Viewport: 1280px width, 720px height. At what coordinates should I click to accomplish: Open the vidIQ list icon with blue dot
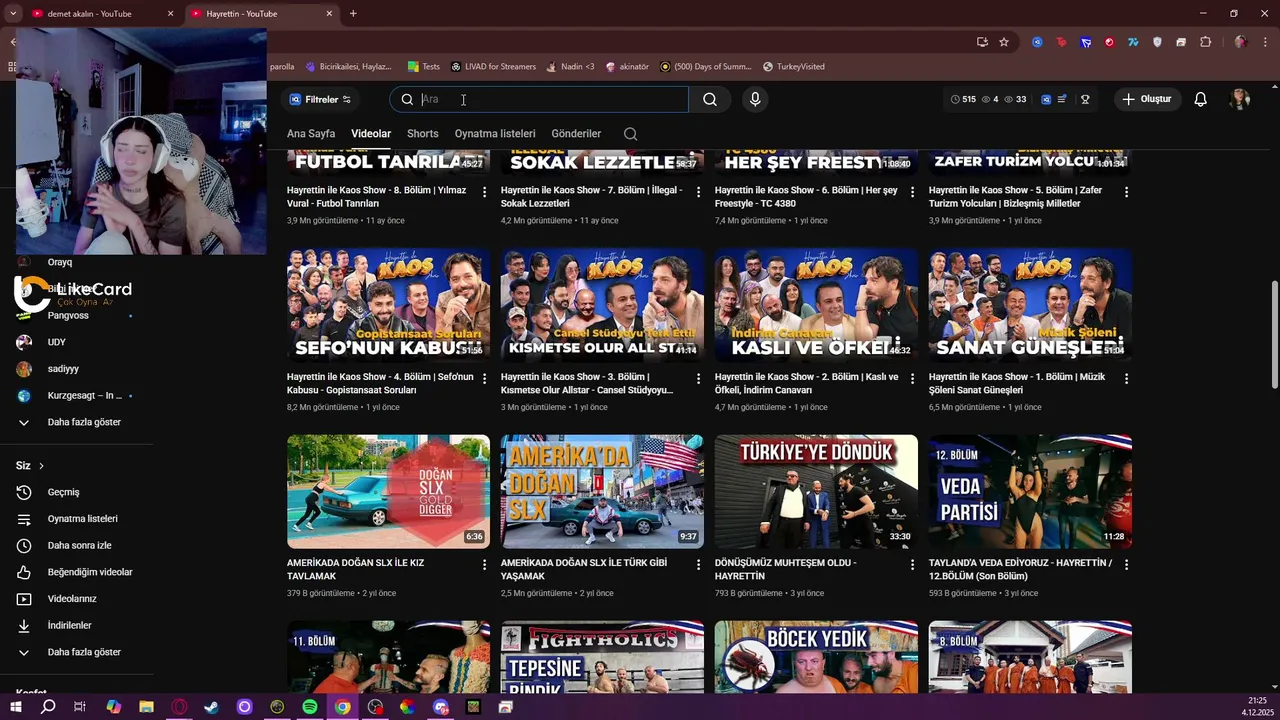point(1062,99)
